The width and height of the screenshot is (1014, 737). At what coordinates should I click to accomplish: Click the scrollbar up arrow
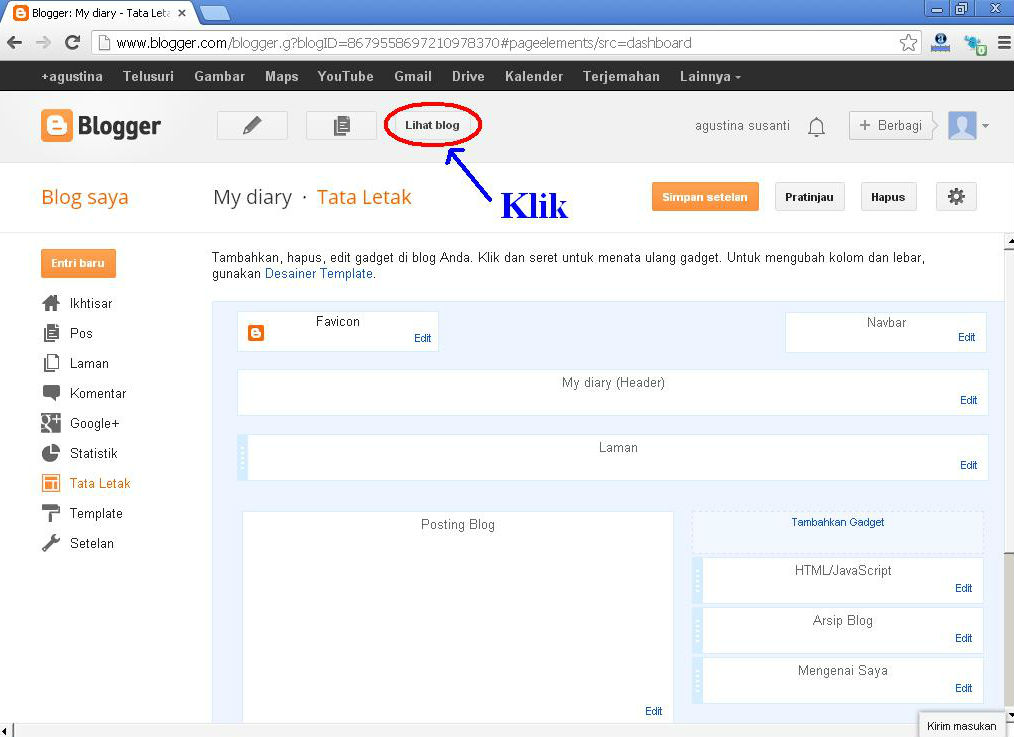pyautogui.click(x=1009, y=242)
